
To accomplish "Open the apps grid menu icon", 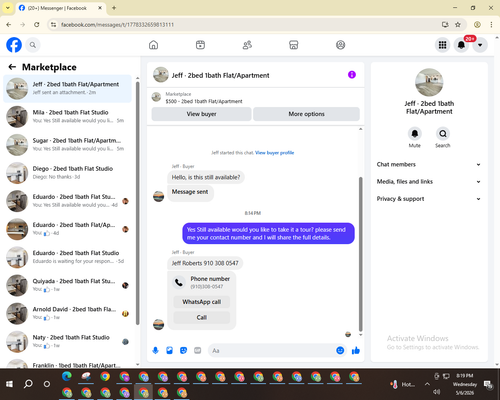I will tap(442, 45).
